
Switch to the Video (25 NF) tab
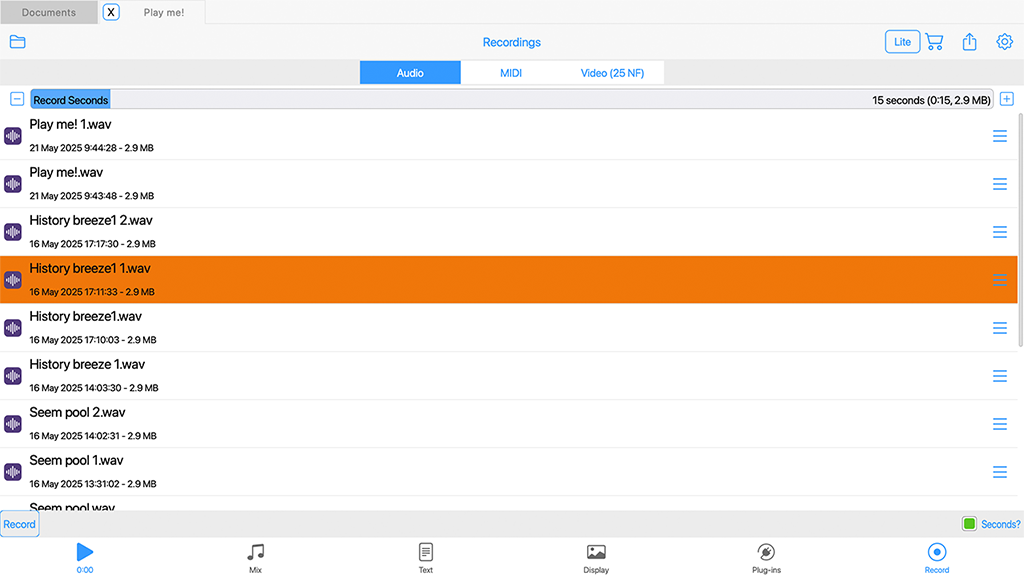pyautogui.click(x=613, y=73)
